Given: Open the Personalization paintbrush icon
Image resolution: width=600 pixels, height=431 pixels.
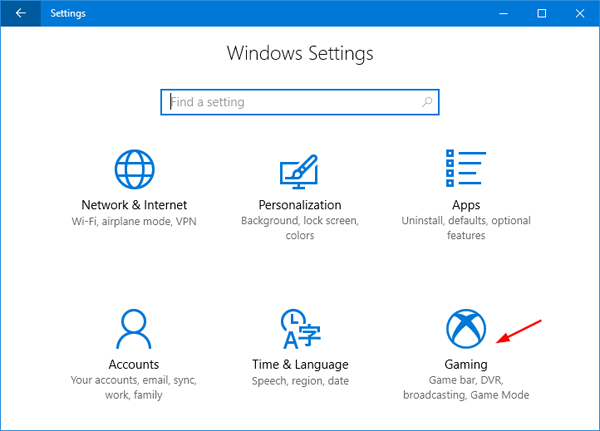Looking at the screenshot, I should point(299,171).
